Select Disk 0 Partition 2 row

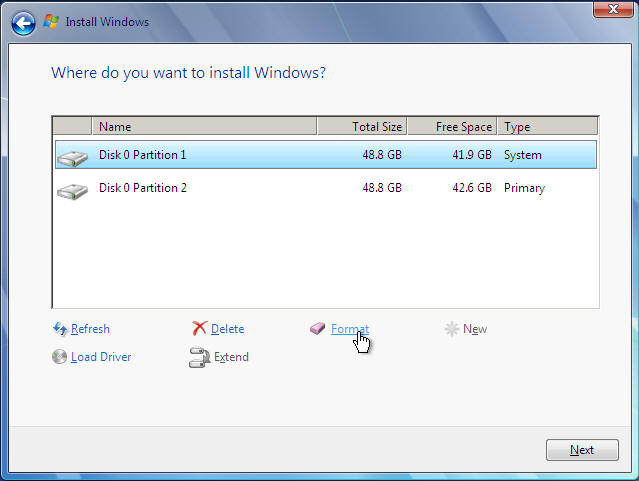point(300,188)
